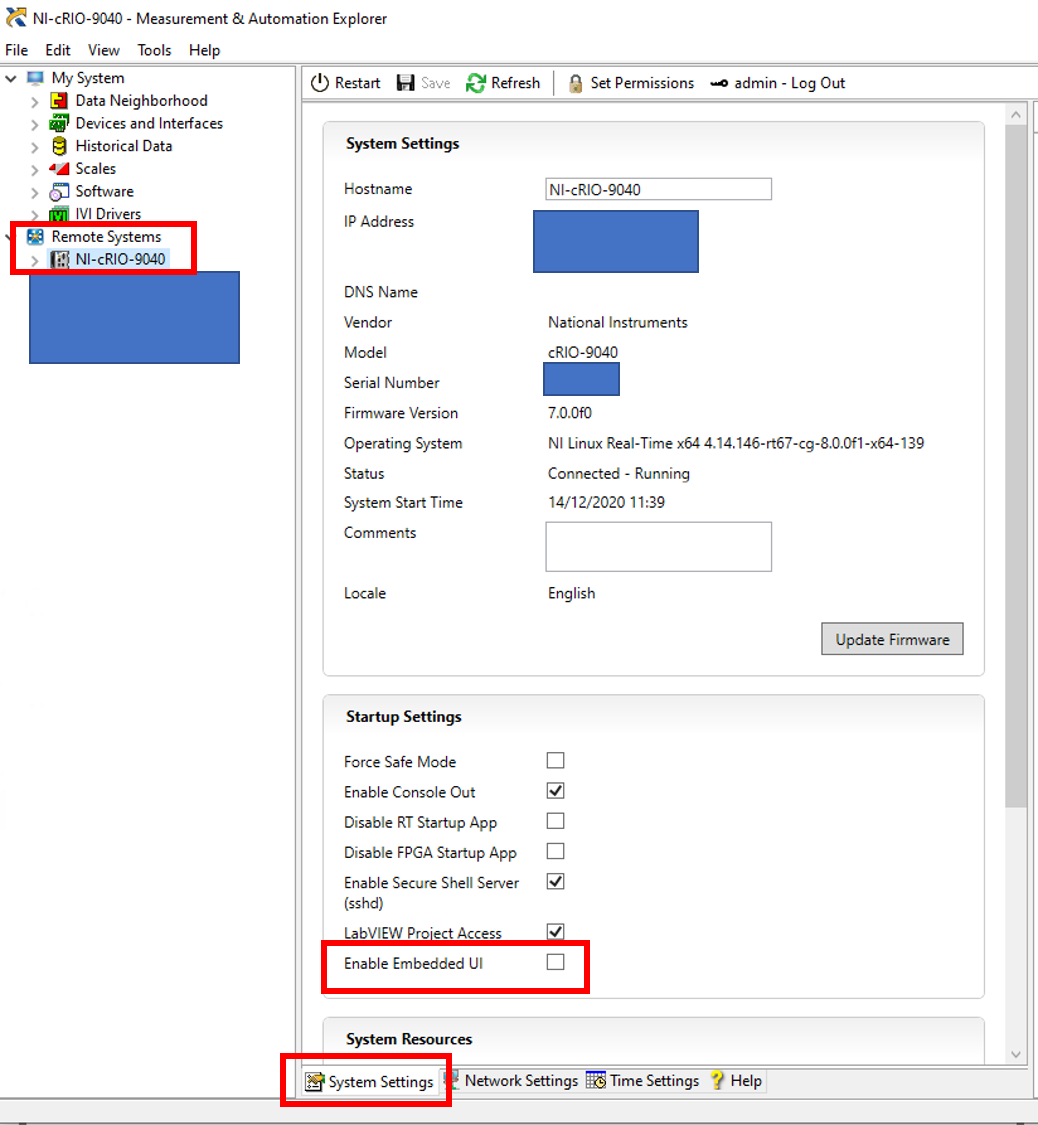Click the Refresh toolbar button label
This screenshot has height=1125, width=1038.
[516, 83]
